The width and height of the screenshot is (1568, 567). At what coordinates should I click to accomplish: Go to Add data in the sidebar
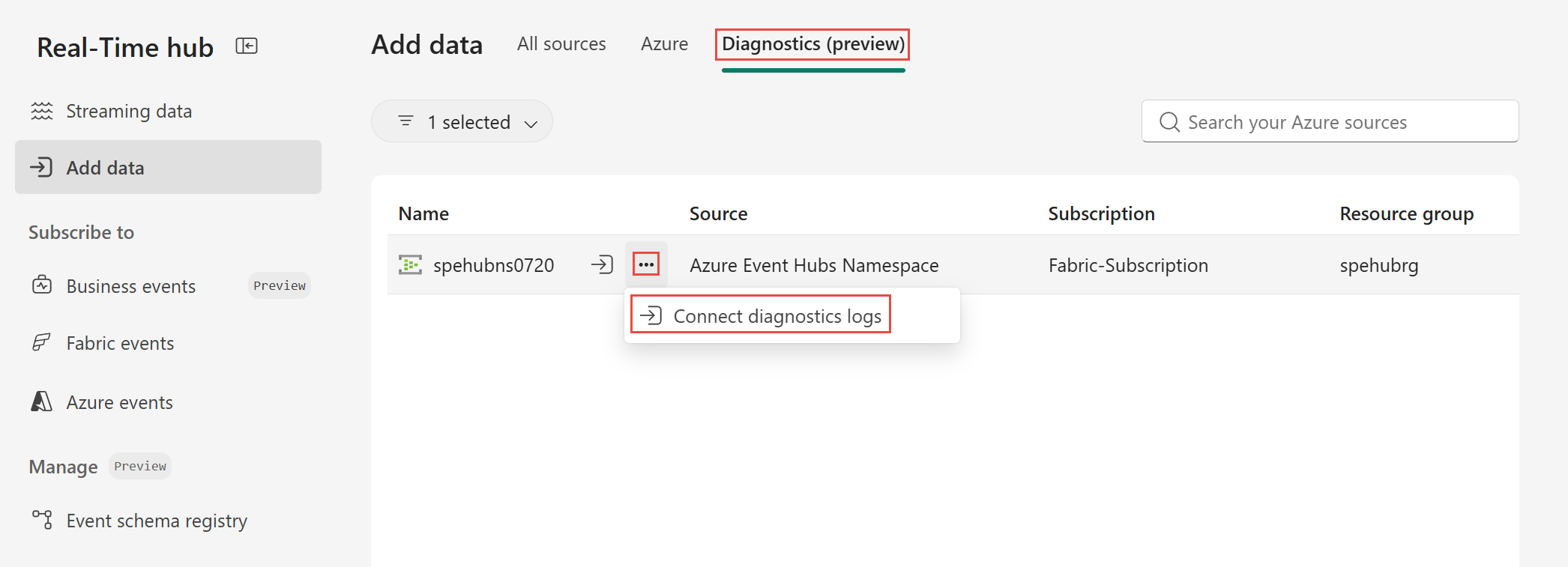coord(168,167)
